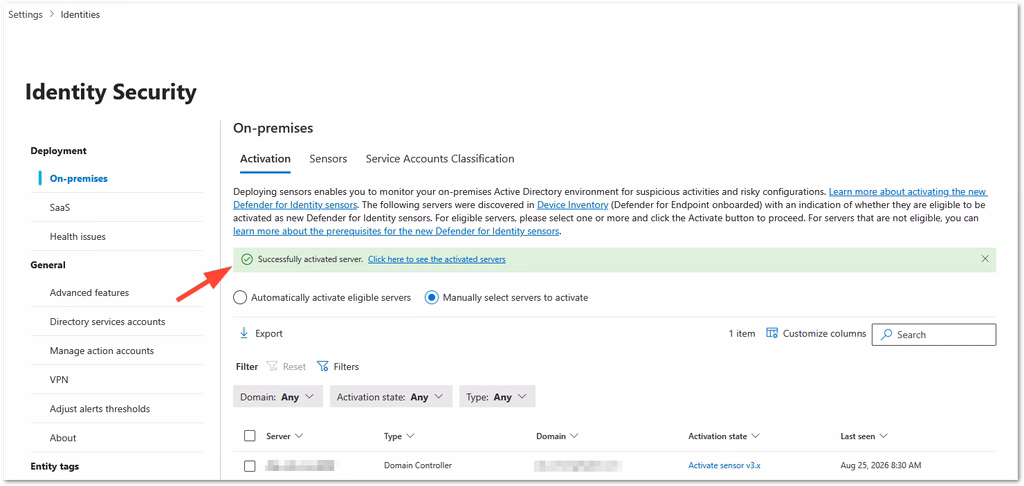Tick the Domain Controller row checkbox
This screenshot has width=1024, height=486.
[x=249, y=466]
